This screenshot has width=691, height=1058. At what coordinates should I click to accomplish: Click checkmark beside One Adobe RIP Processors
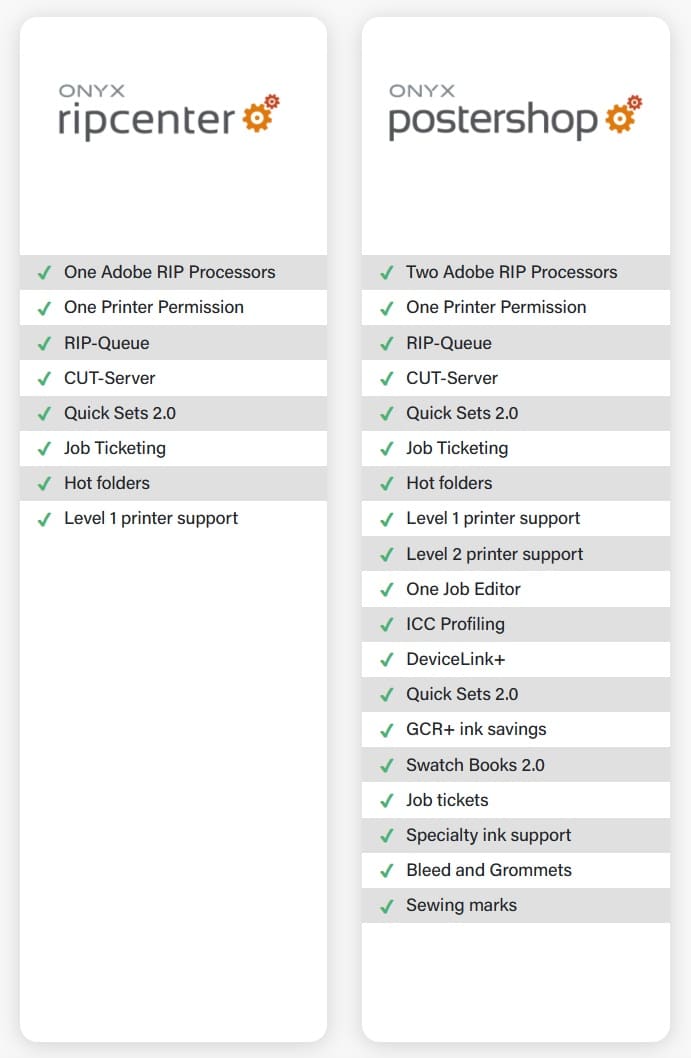[44, 273]
